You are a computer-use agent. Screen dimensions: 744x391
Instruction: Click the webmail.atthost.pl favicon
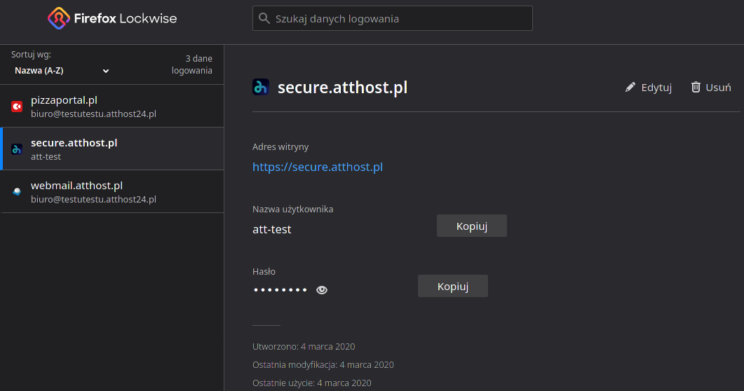point(17,192)
